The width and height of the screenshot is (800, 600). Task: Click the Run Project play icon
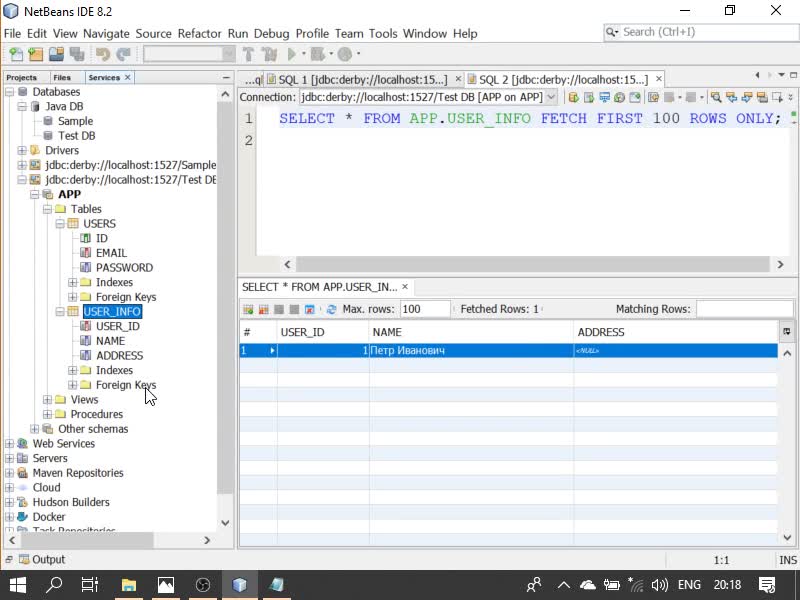tap(291, 54)
